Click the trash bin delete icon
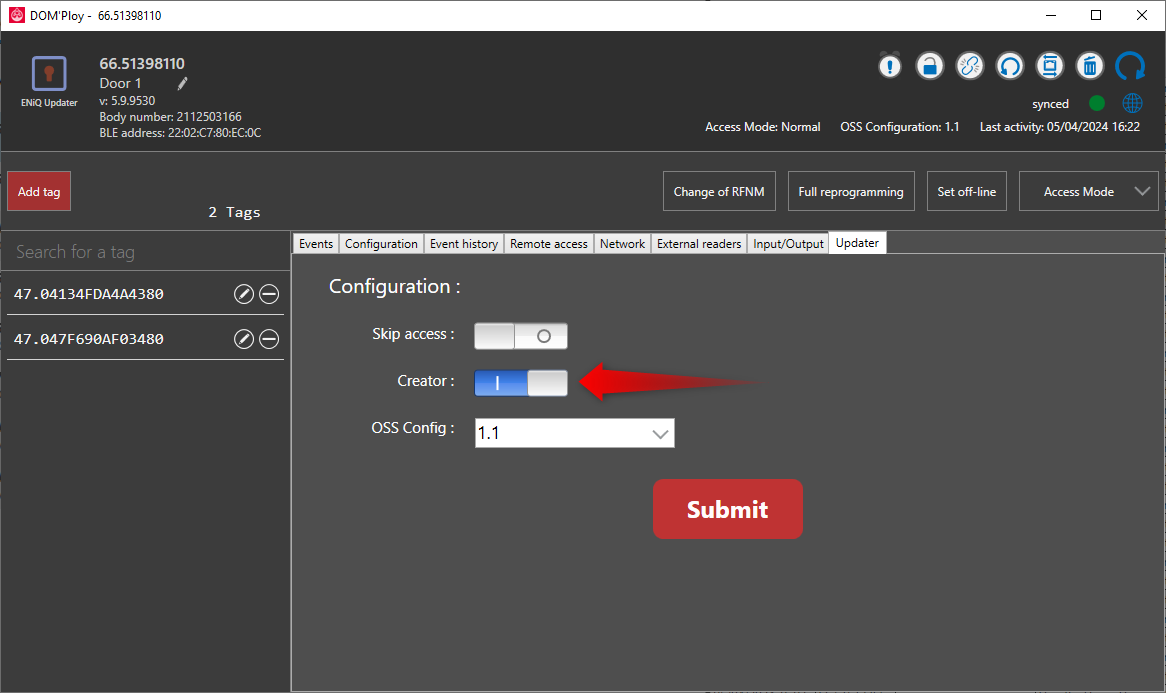 pos(1090,66)
